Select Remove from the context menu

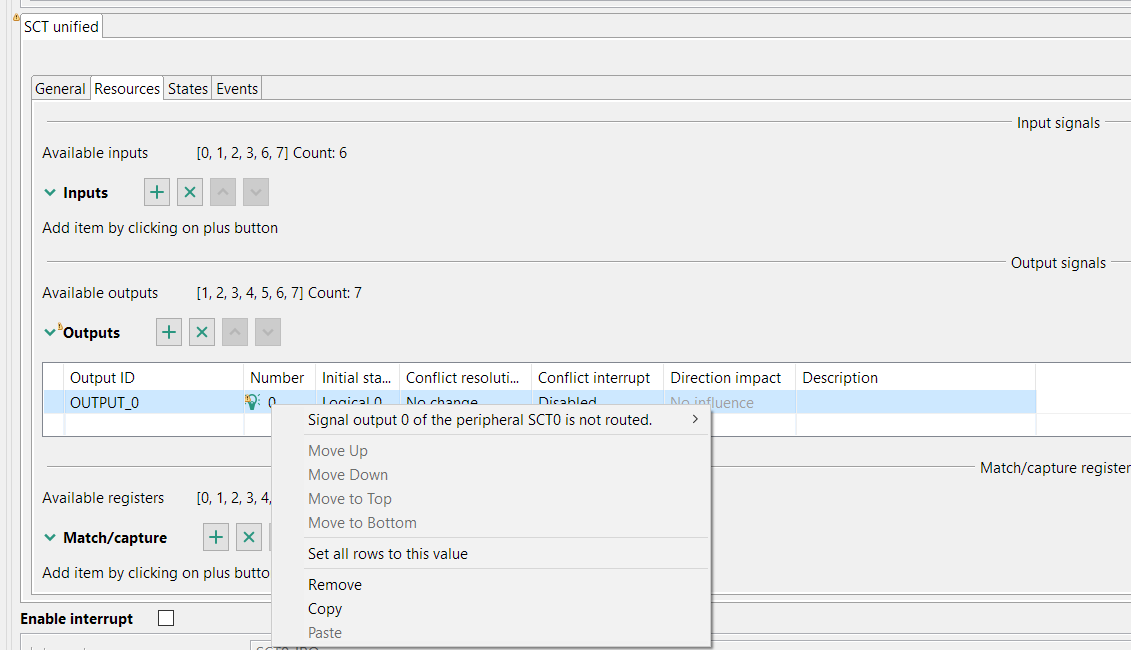335,585
